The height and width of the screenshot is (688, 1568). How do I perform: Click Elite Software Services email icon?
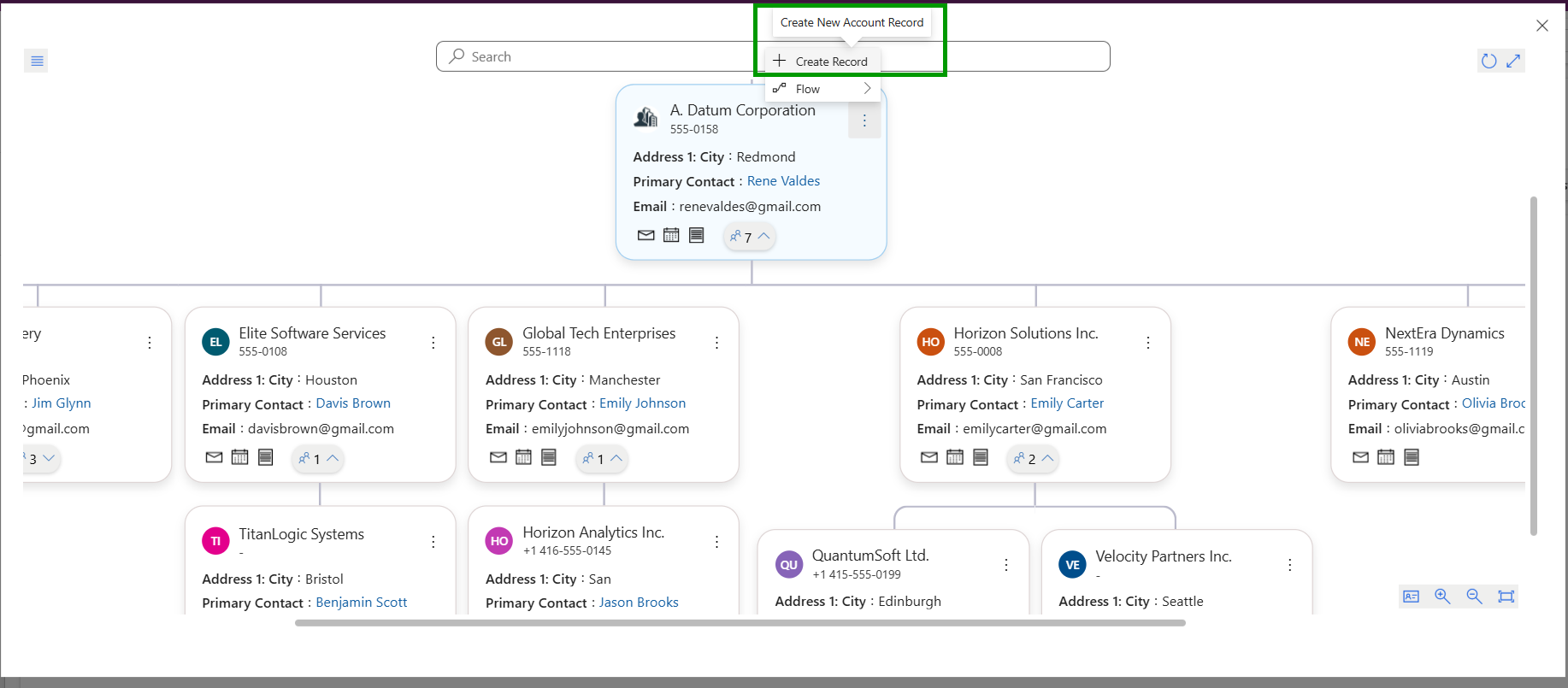pos(215,457)
